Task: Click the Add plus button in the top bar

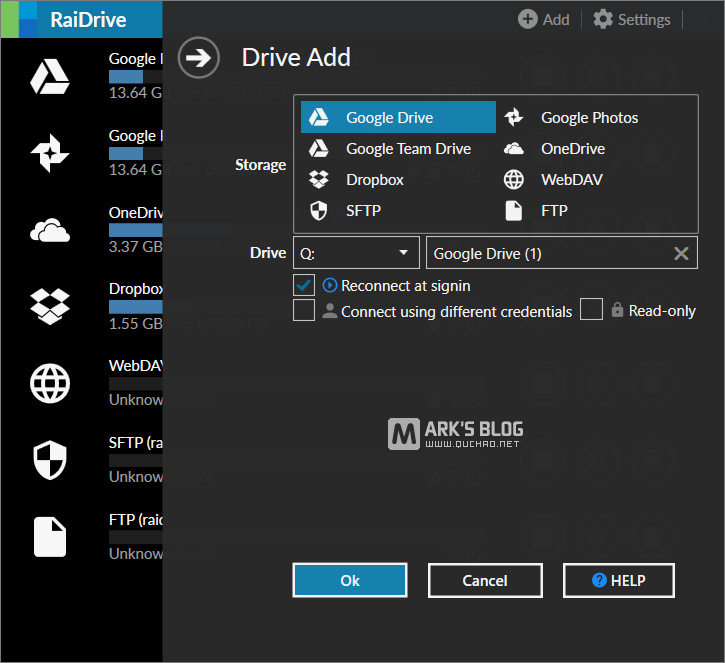Action: 544,19
